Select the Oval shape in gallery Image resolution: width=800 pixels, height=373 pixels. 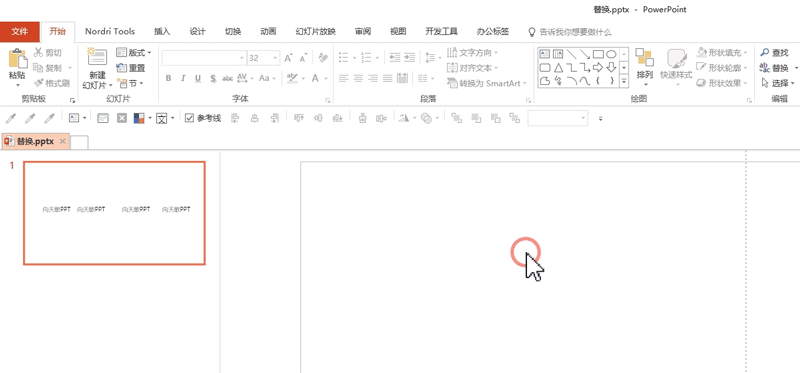[611, 54]
